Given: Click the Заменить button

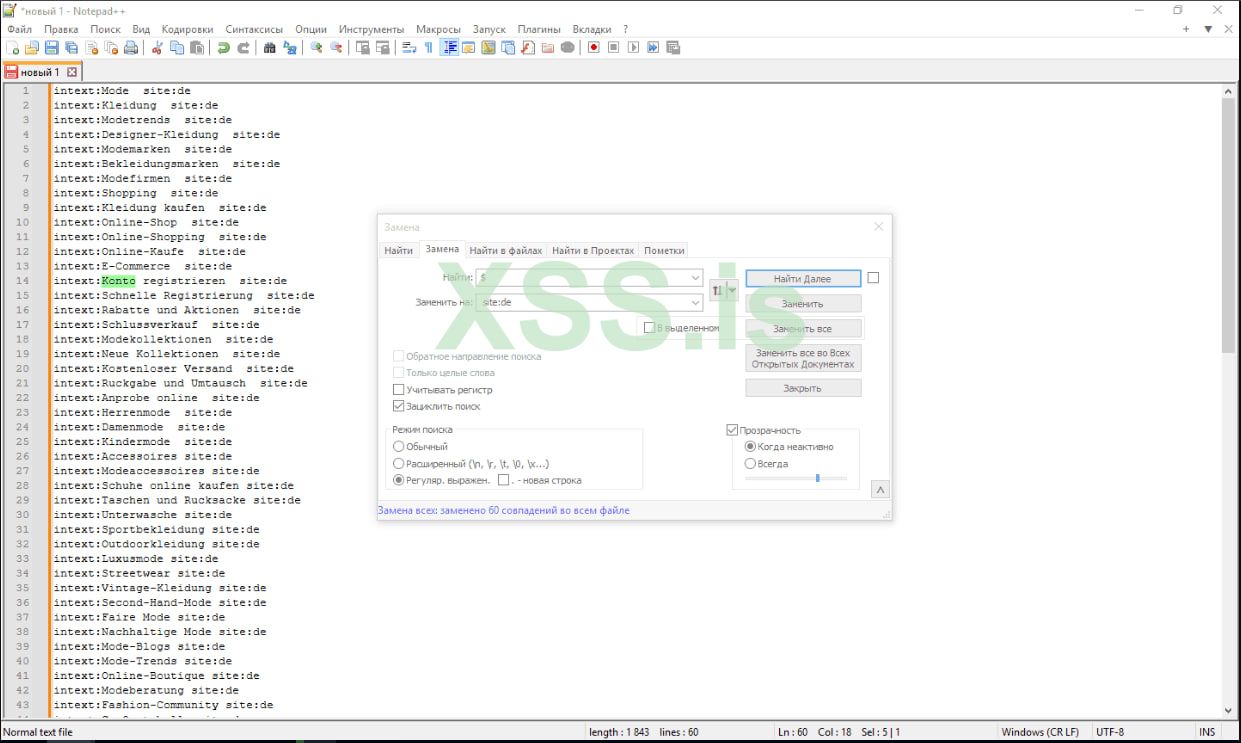Looking at the screenshot, I should [x=803, y=303].
